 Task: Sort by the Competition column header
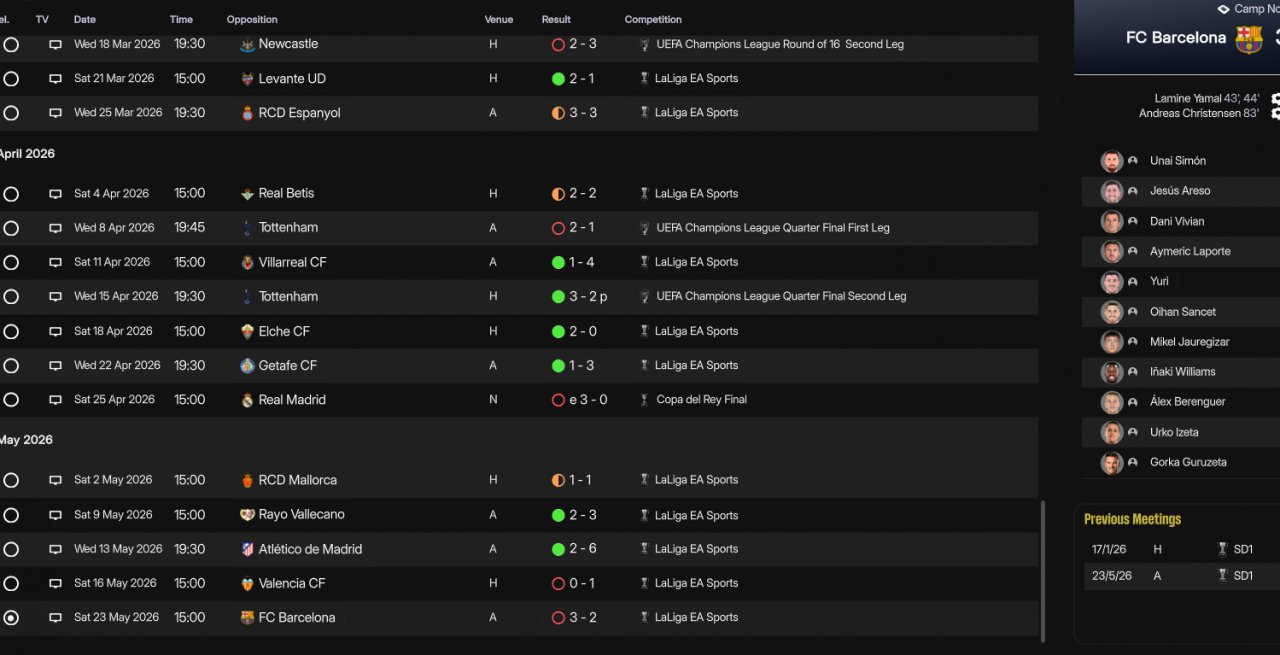(653, 20)
